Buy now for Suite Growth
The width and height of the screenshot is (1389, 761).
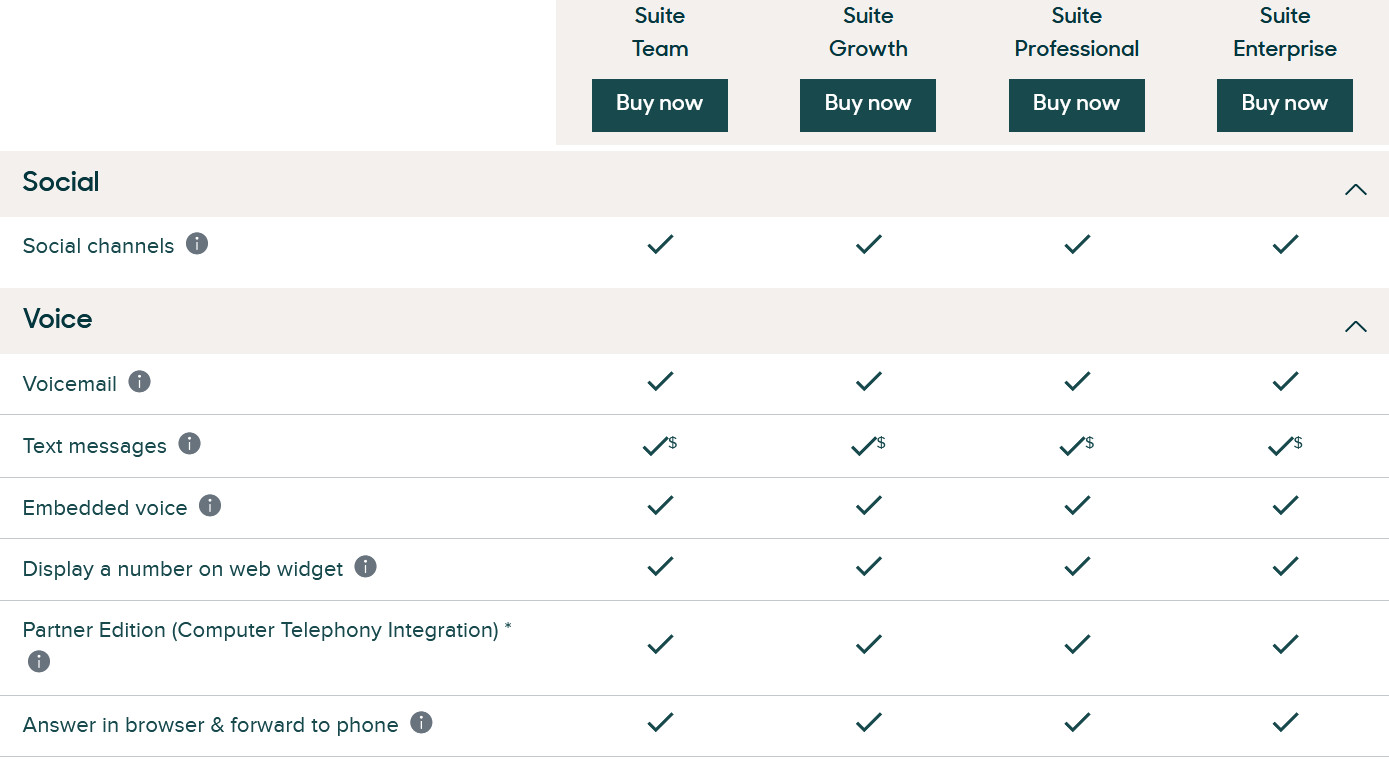(868, 105)
